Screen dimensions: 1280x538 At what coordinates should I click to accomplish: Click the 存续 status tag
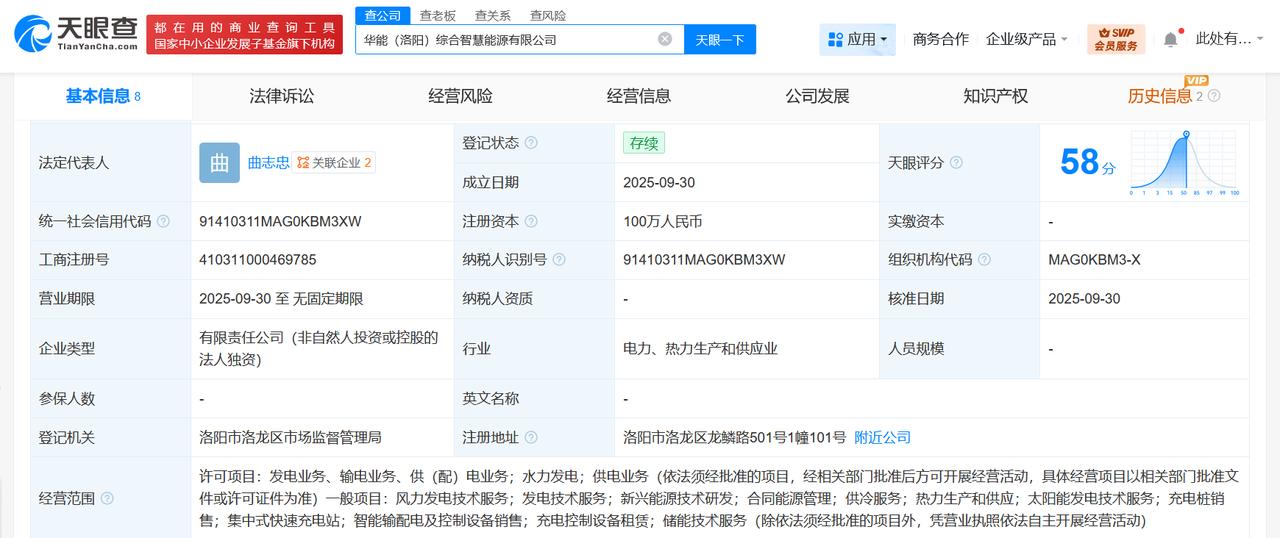coord(644,143)
